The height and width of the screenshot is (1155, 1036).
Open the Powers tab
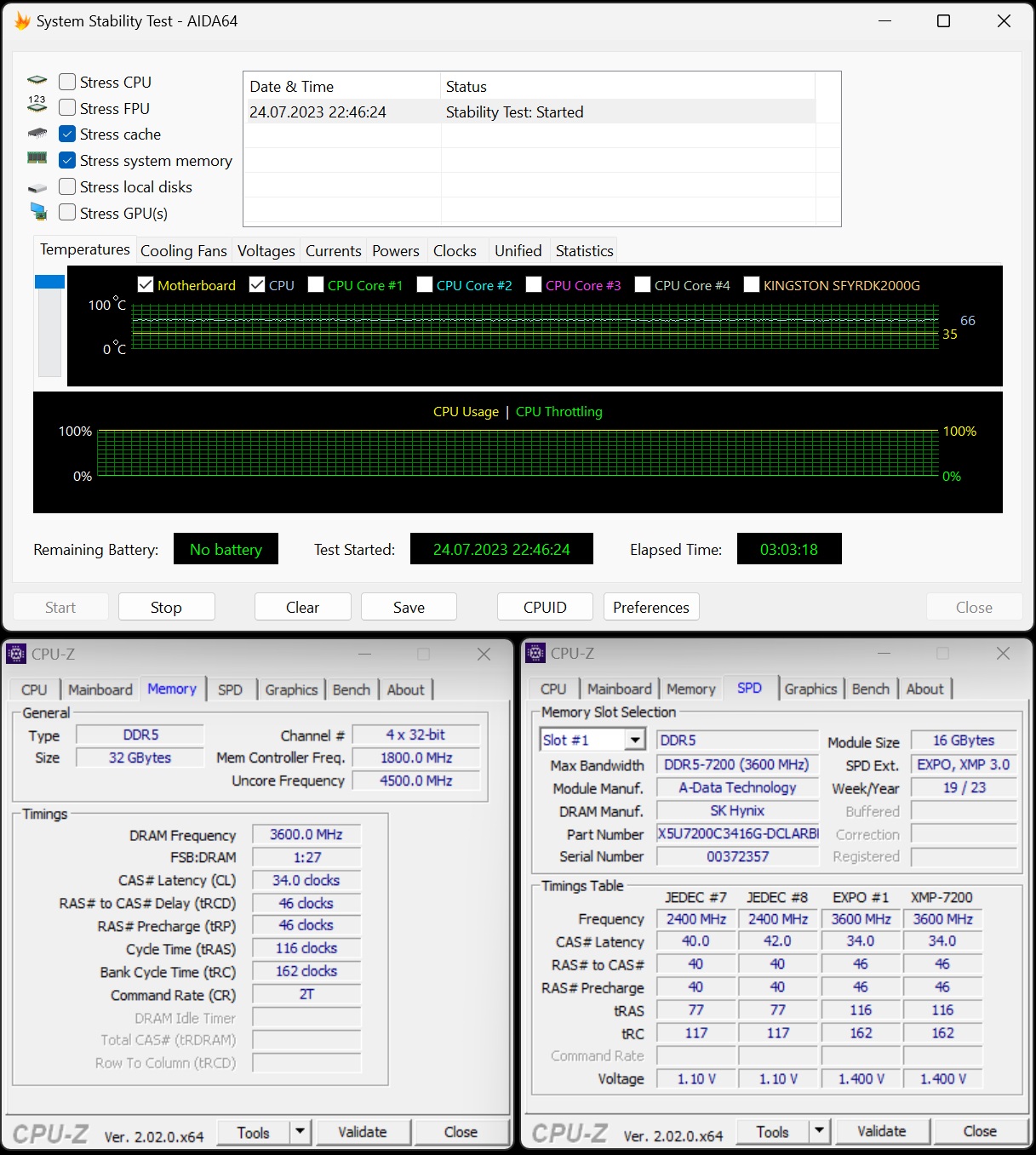(396, 251)
